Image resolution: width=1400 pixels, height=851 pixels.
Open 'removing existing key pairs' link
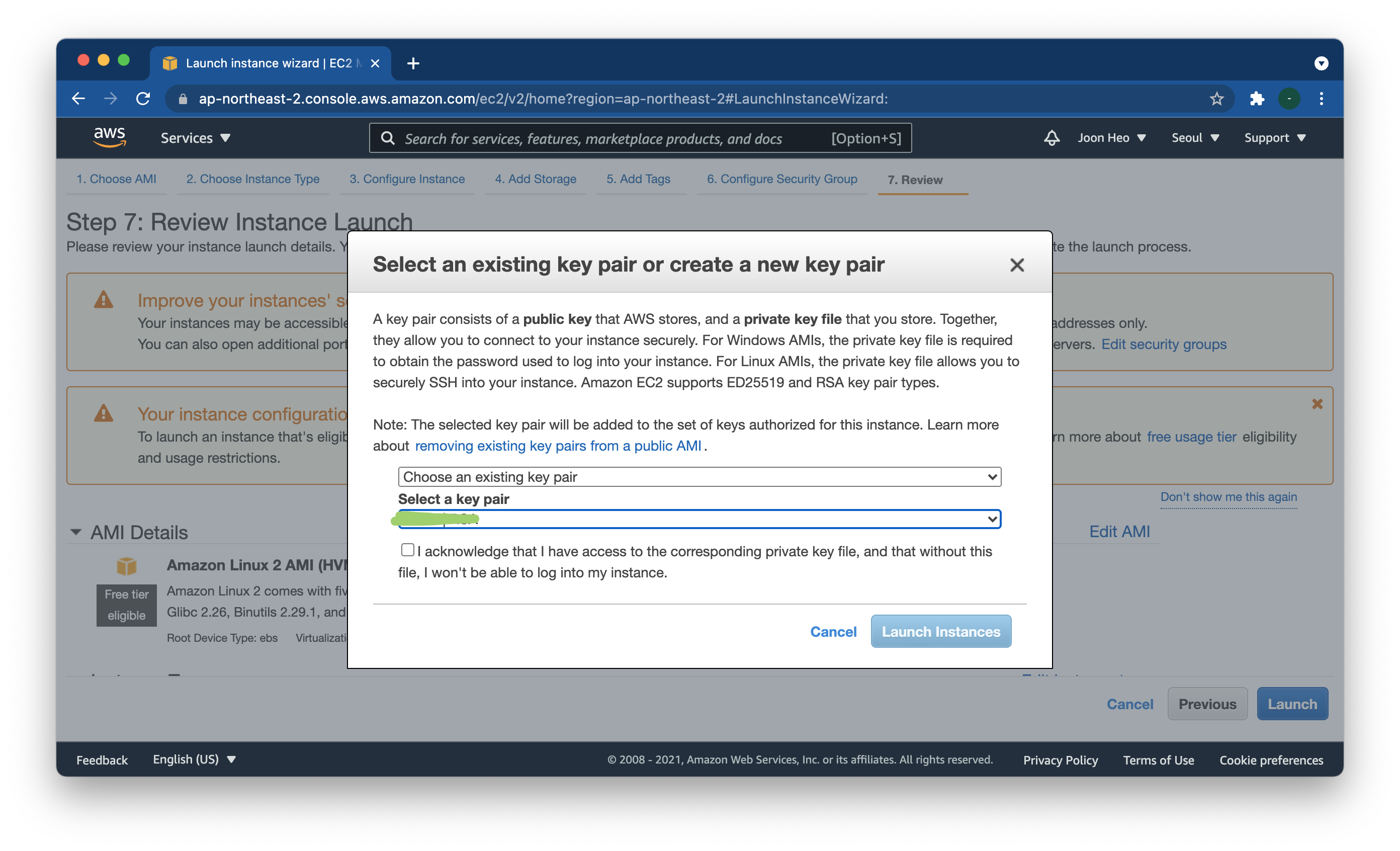[x=557, y=446]
